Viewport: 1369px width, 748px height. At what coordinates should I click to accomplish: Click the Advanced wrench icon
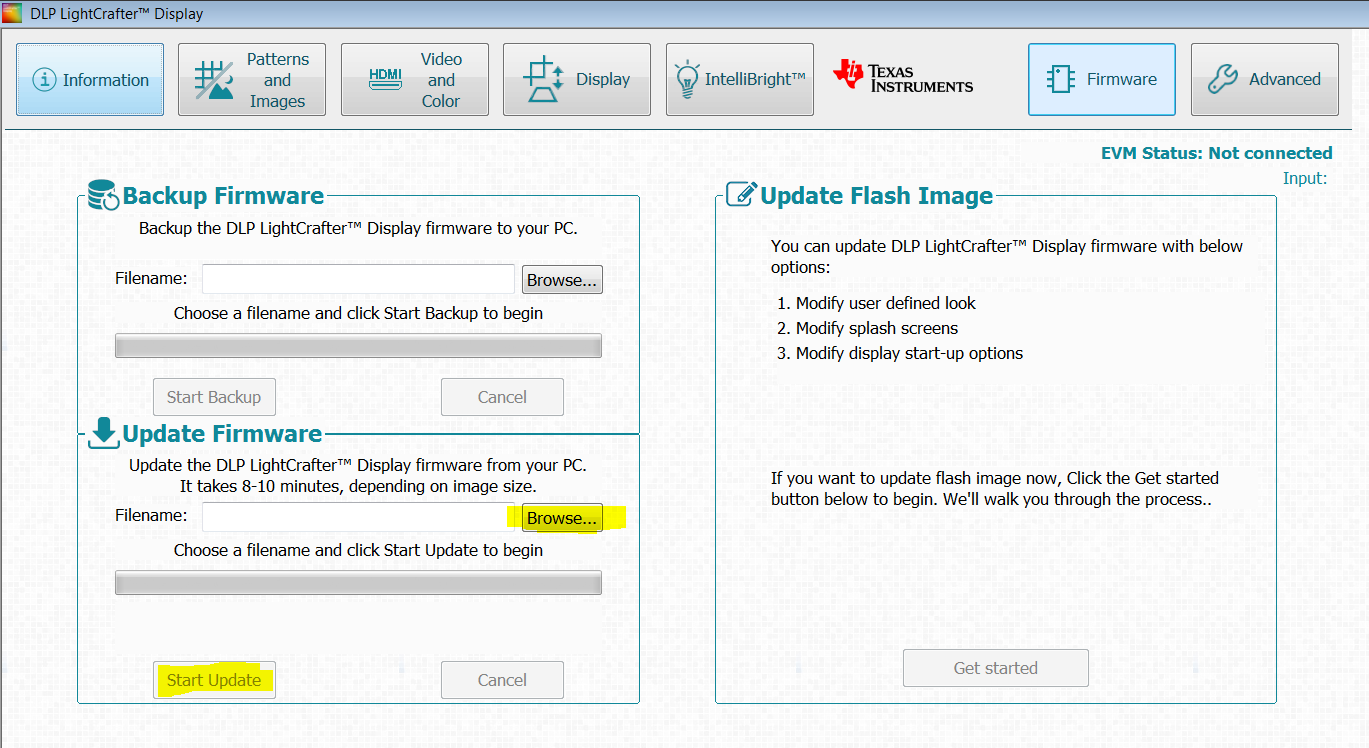[x=1222, y=80]
